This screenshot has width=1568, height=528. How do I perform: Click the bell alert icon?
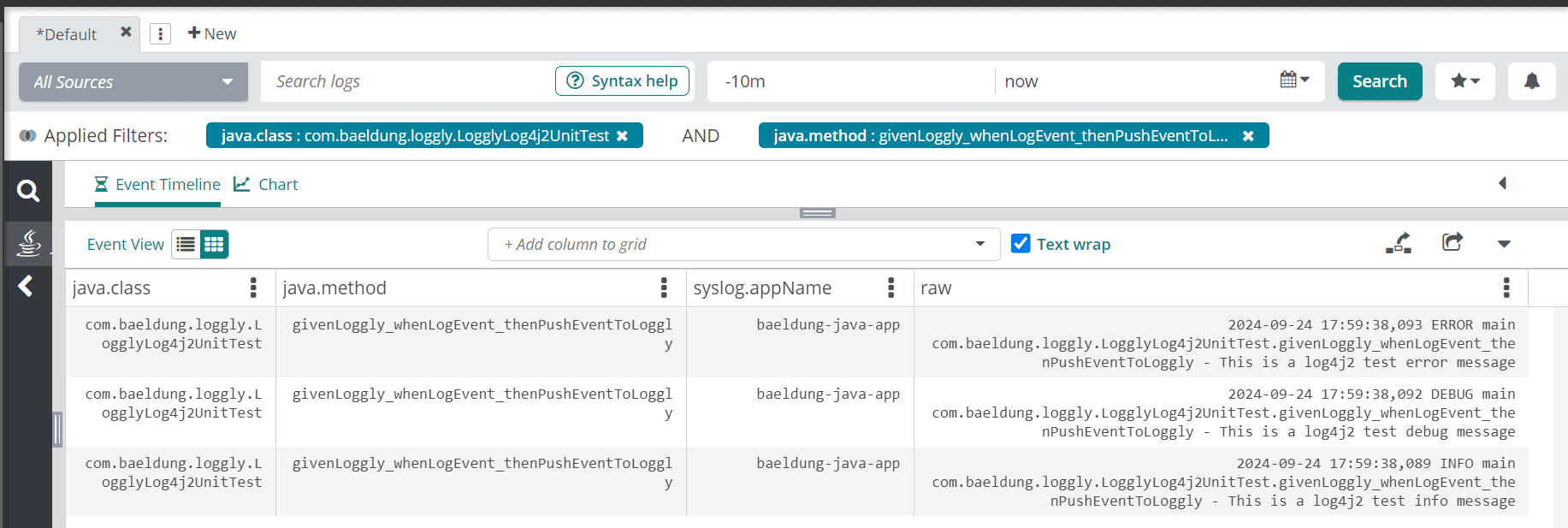pyautogui.click(x=1531, y=81)
